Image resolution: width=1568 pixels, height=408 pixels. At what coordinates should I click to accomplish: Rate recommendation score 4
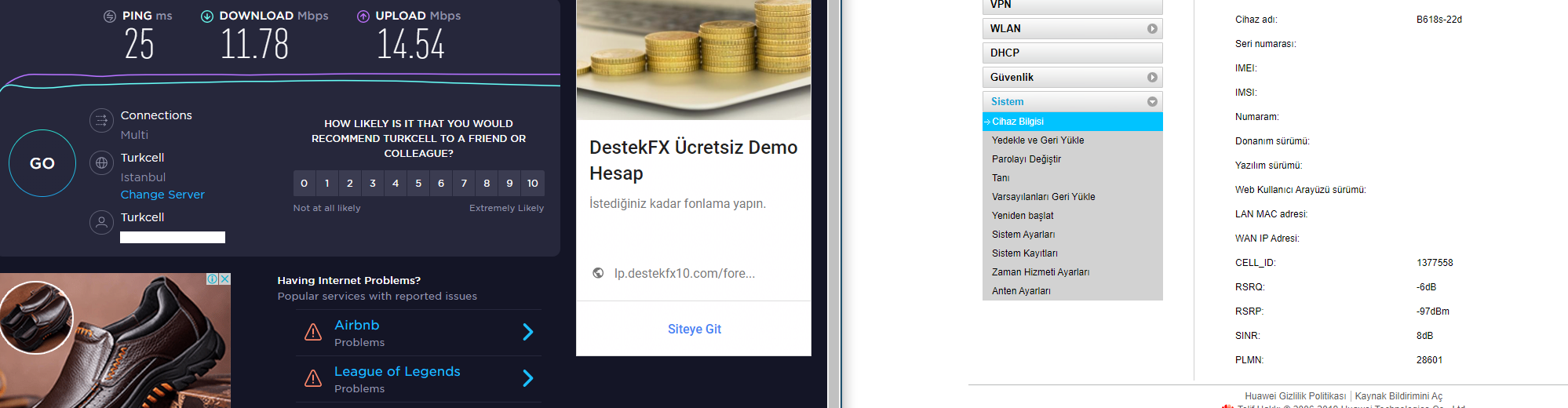tap(396, 184)
